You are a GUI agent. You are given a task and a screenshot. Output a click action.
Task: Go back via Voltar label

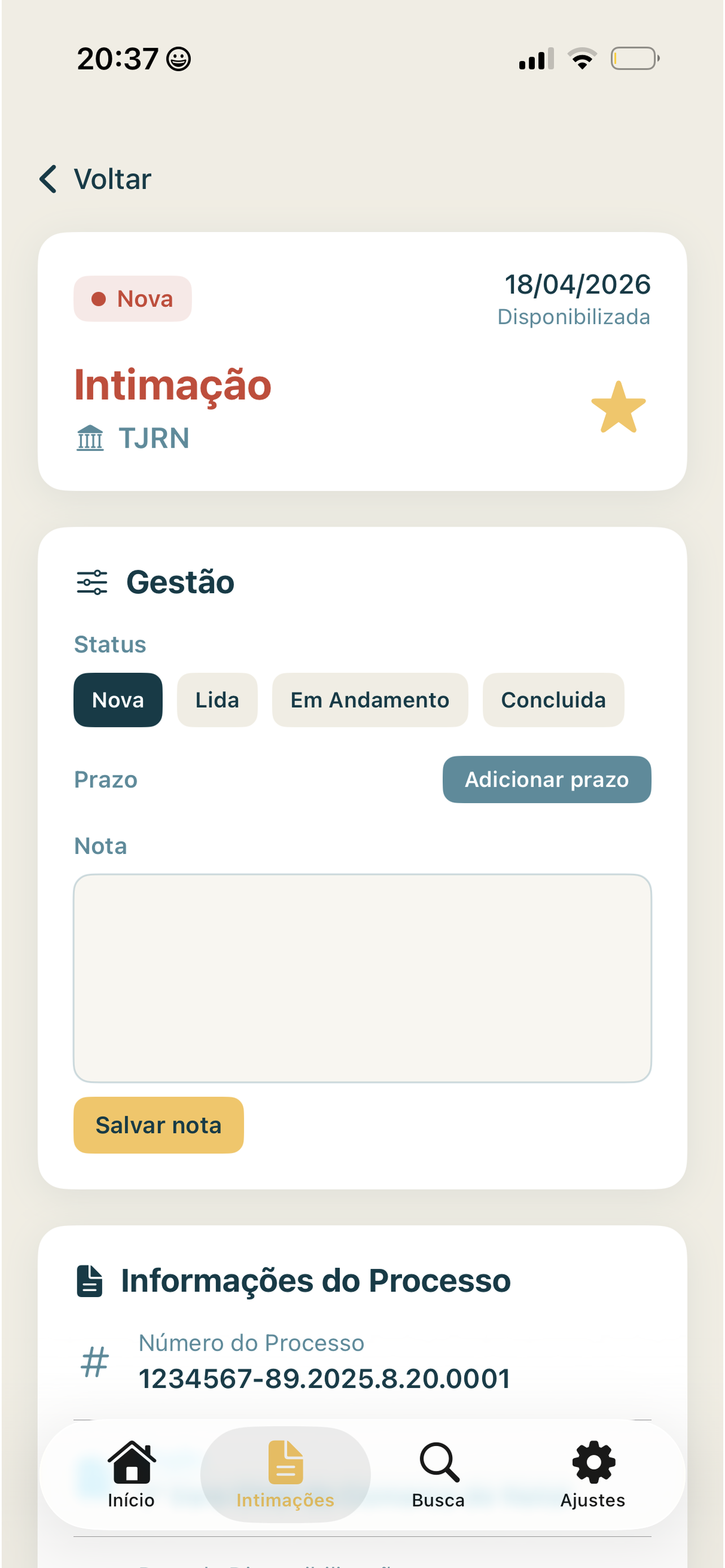click(x=112, y=179)
